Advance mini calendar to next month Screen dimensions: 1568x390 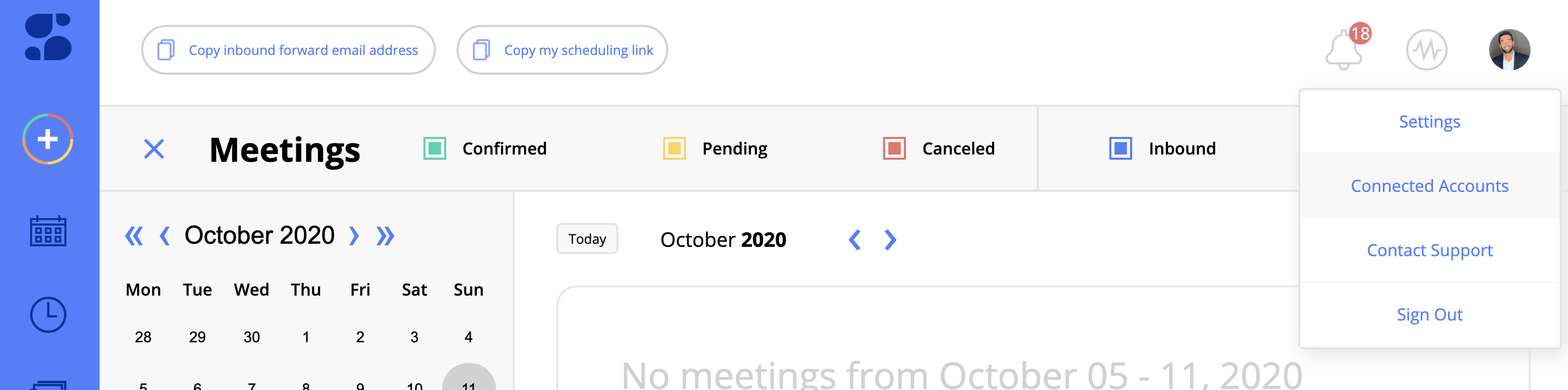click(x=354, y=236)
